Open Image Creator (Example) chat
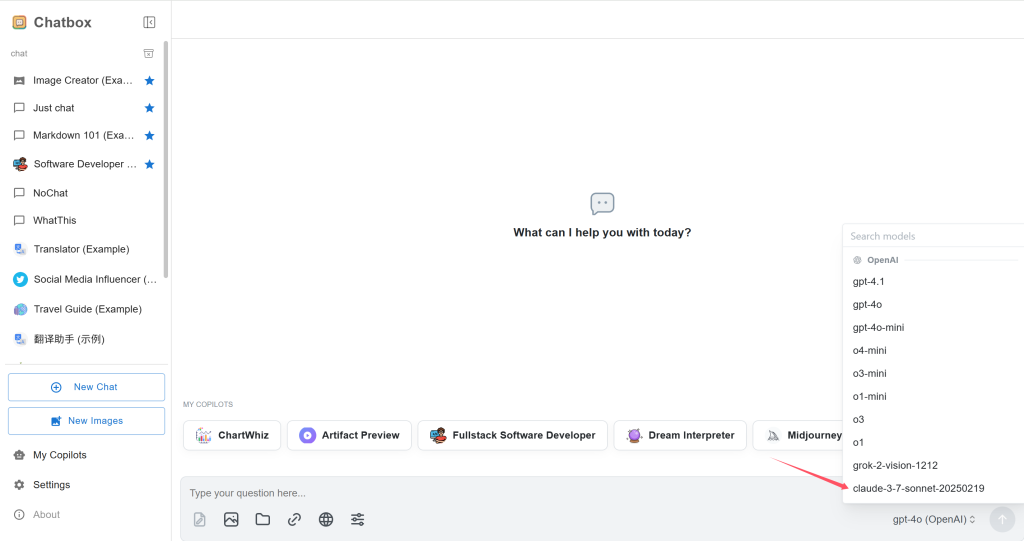 coord(83,80)
